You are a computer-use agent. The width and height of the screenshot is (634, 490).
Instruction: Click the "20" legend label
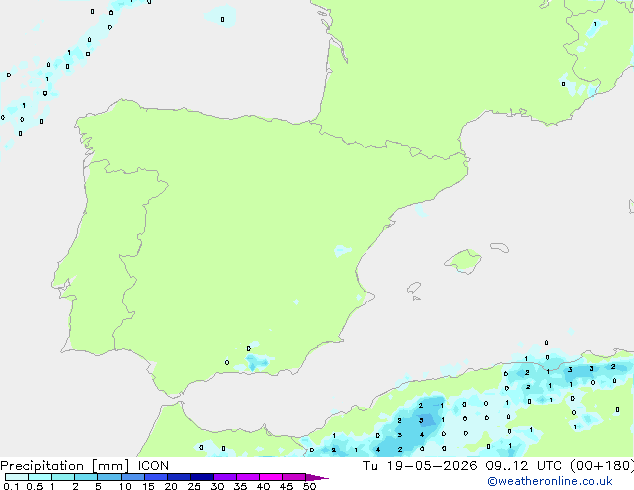(171, 486)
